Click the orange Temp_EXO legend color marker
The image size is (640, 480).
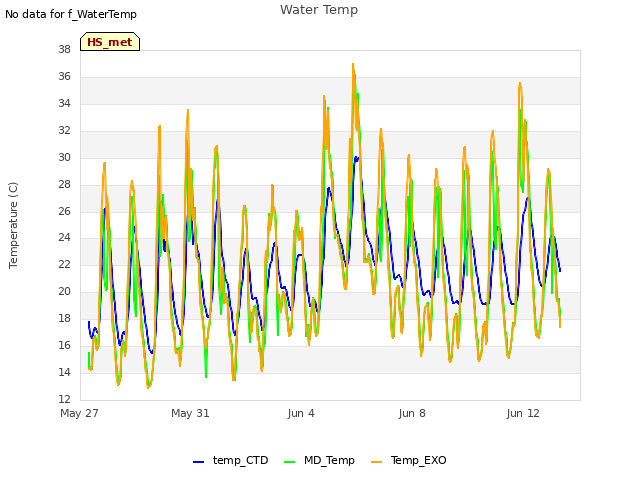376,462
